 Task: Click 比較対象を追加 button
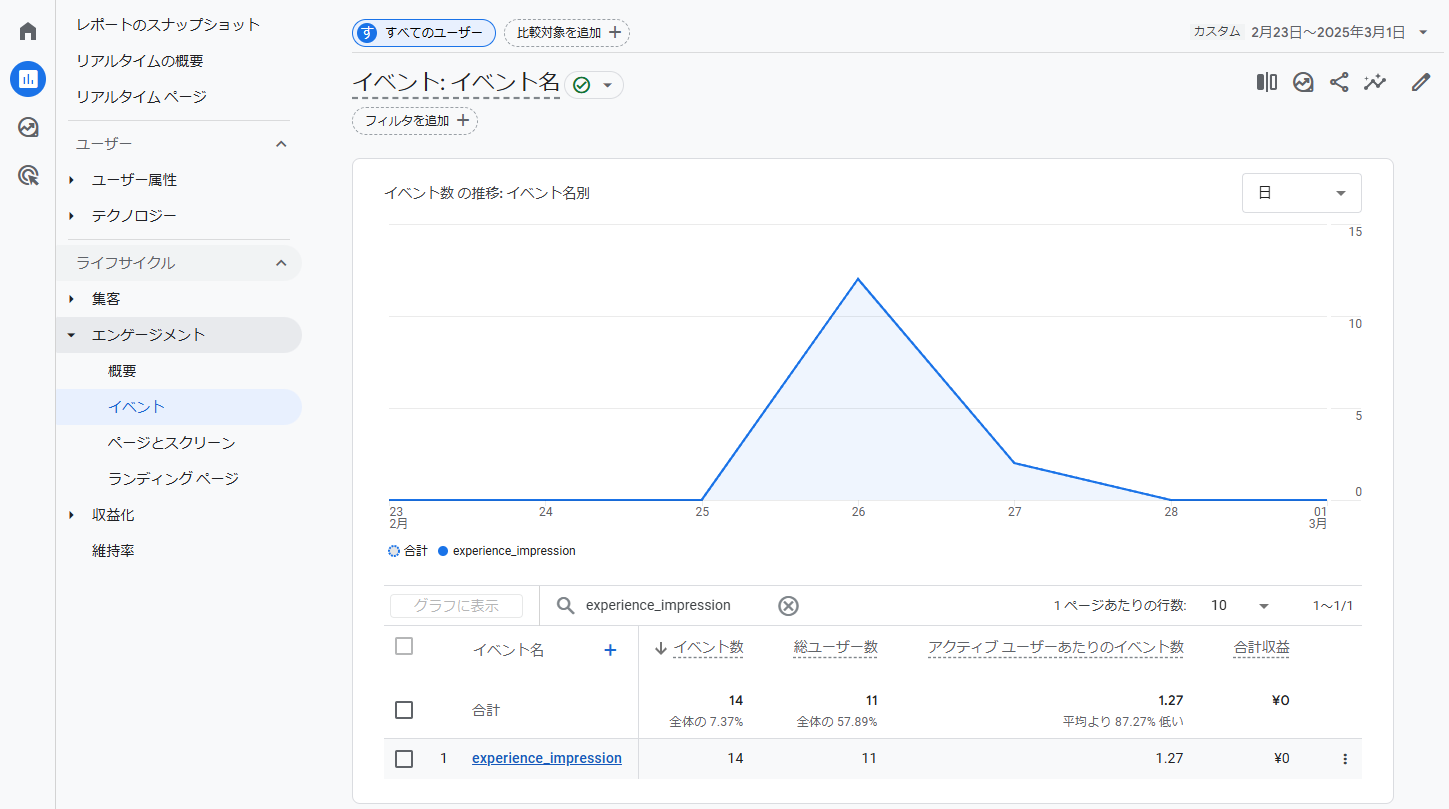tap(567, 33)
